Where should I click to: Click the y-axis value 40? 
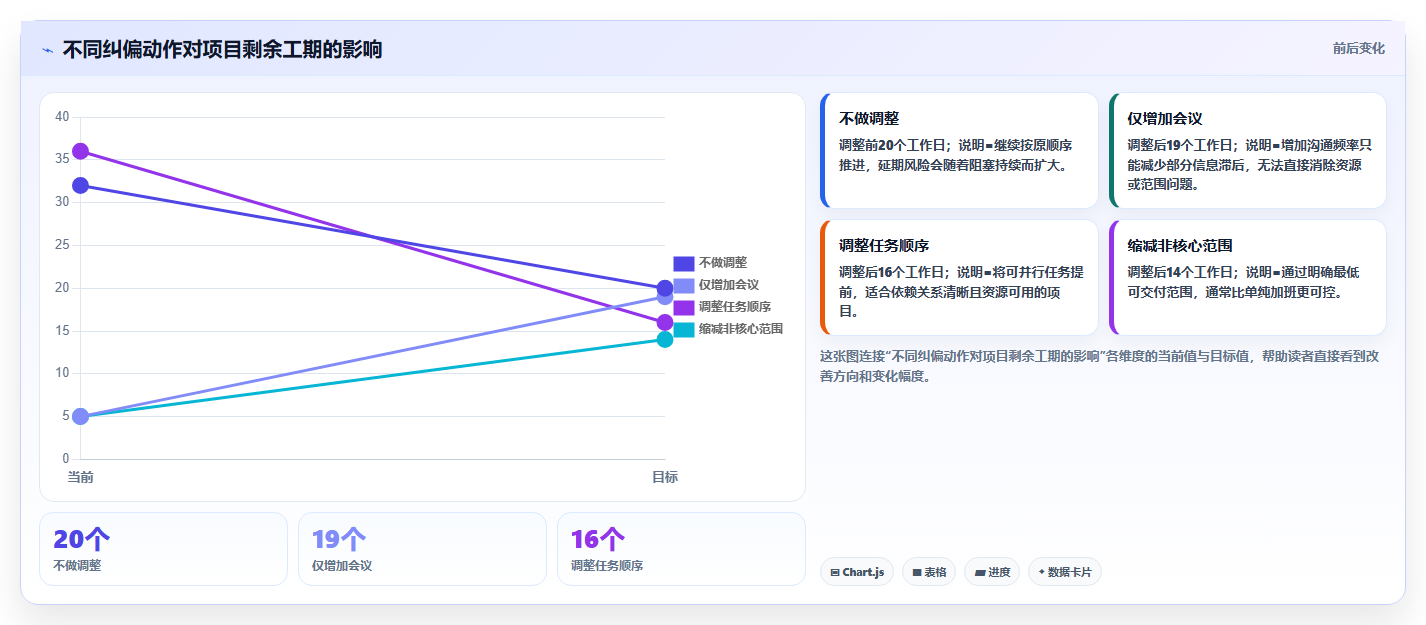(x=62, y=117)
